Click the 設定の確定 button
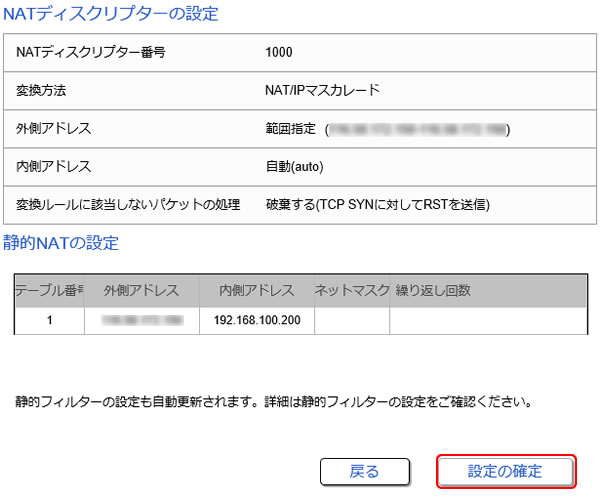 click(506, 471)
